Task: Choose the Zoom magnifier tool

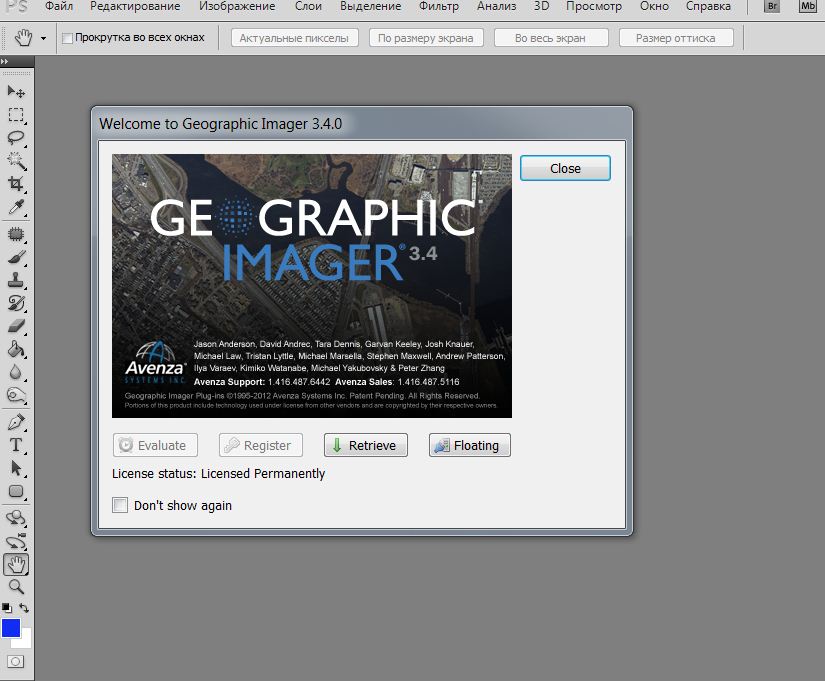Action: coord(16,587)
